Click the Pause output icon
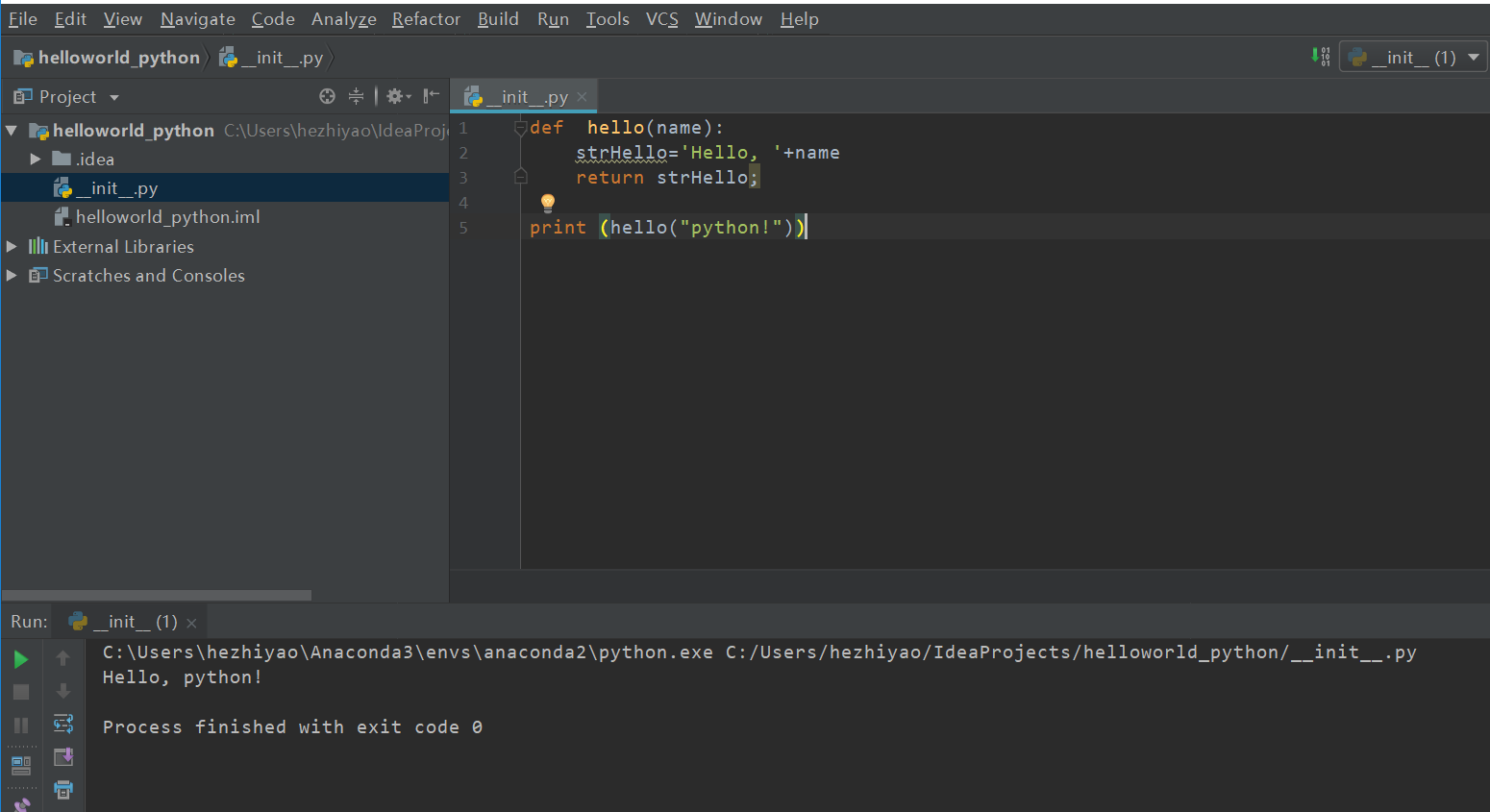Screen dimensions: 1490x812 [x=21, y=726]
